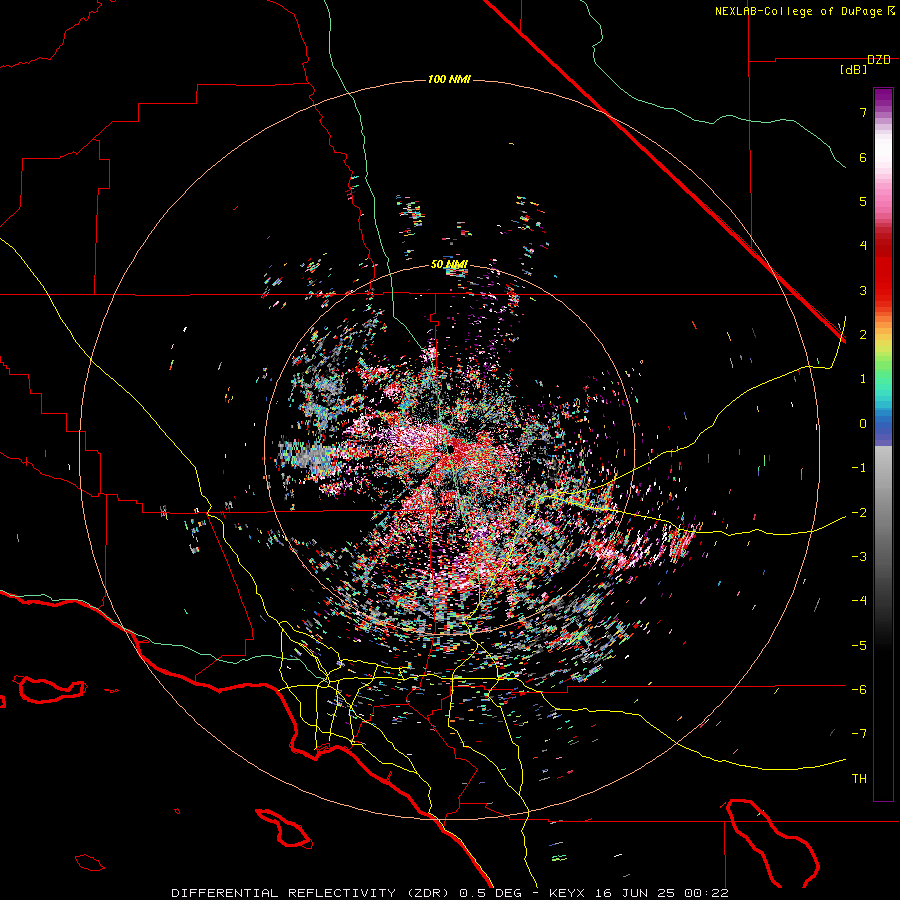The width and height of the screenshot is (900, 900).
Task: Click the 50 NMI range ring label
Action: point(449,265)
